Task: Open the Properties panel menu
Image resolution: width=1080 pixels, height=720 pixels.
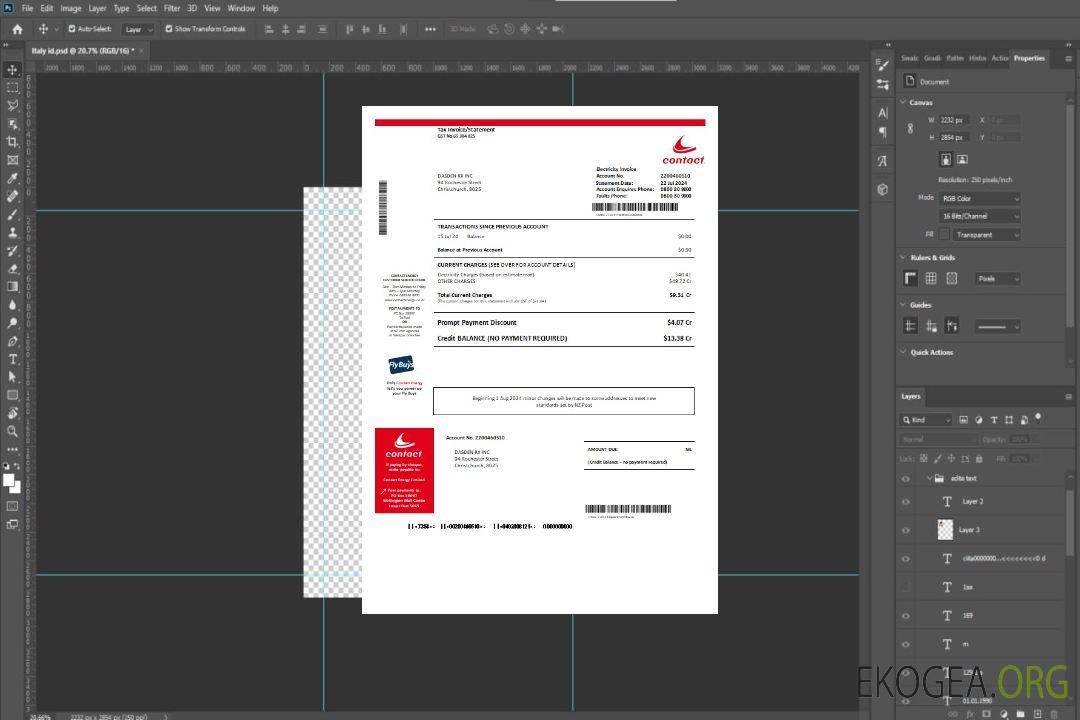Action: pyautogui.click(x=1068, y=59)
